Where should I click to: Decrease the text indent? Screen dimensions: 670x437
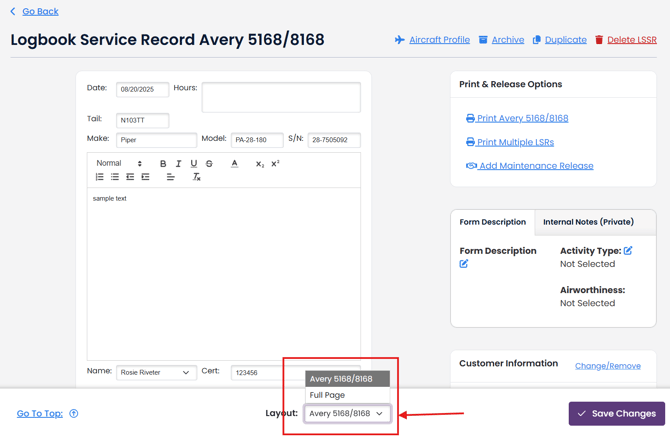click(x=130, y=177)
